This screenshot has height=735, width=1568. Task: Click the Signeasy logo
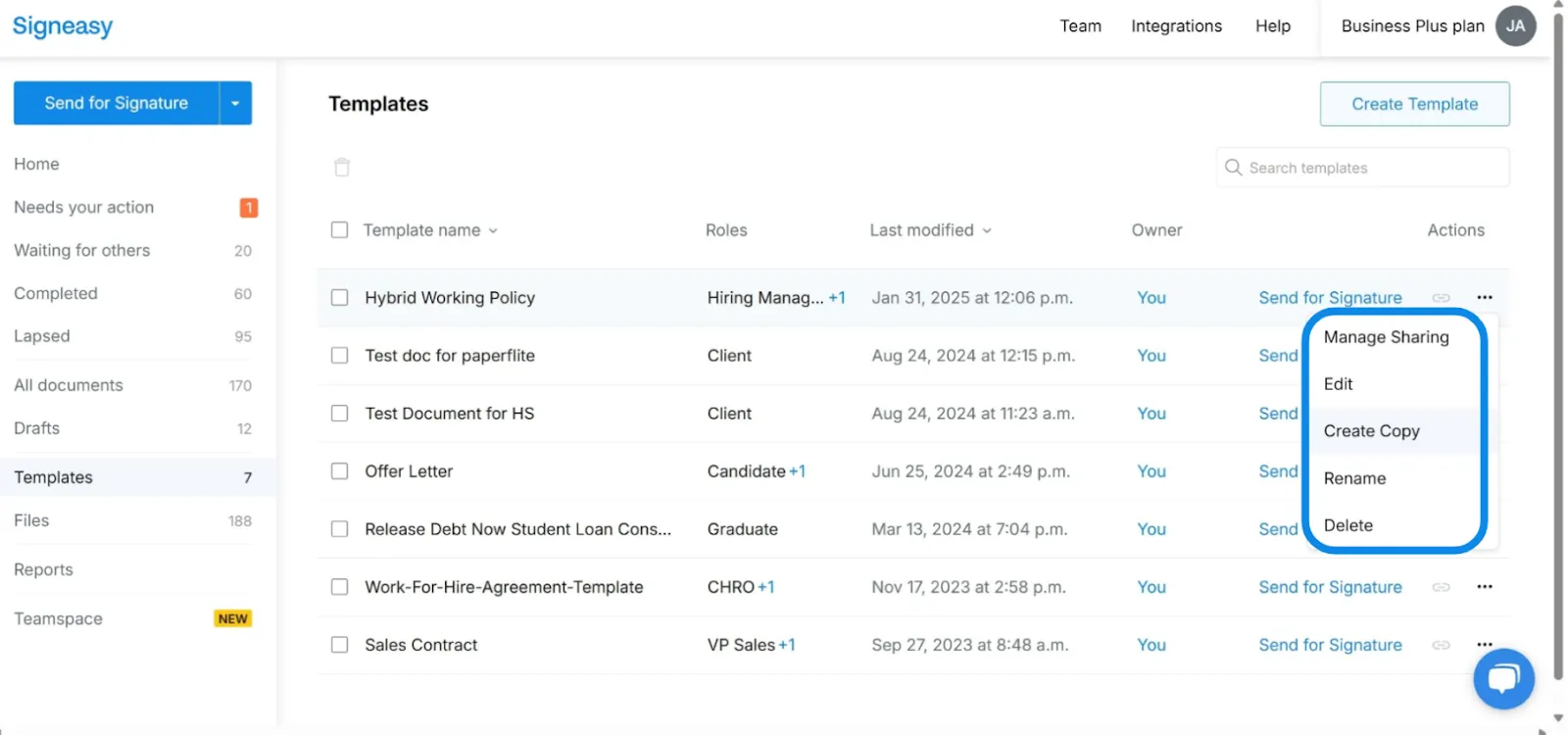point(63,26)
